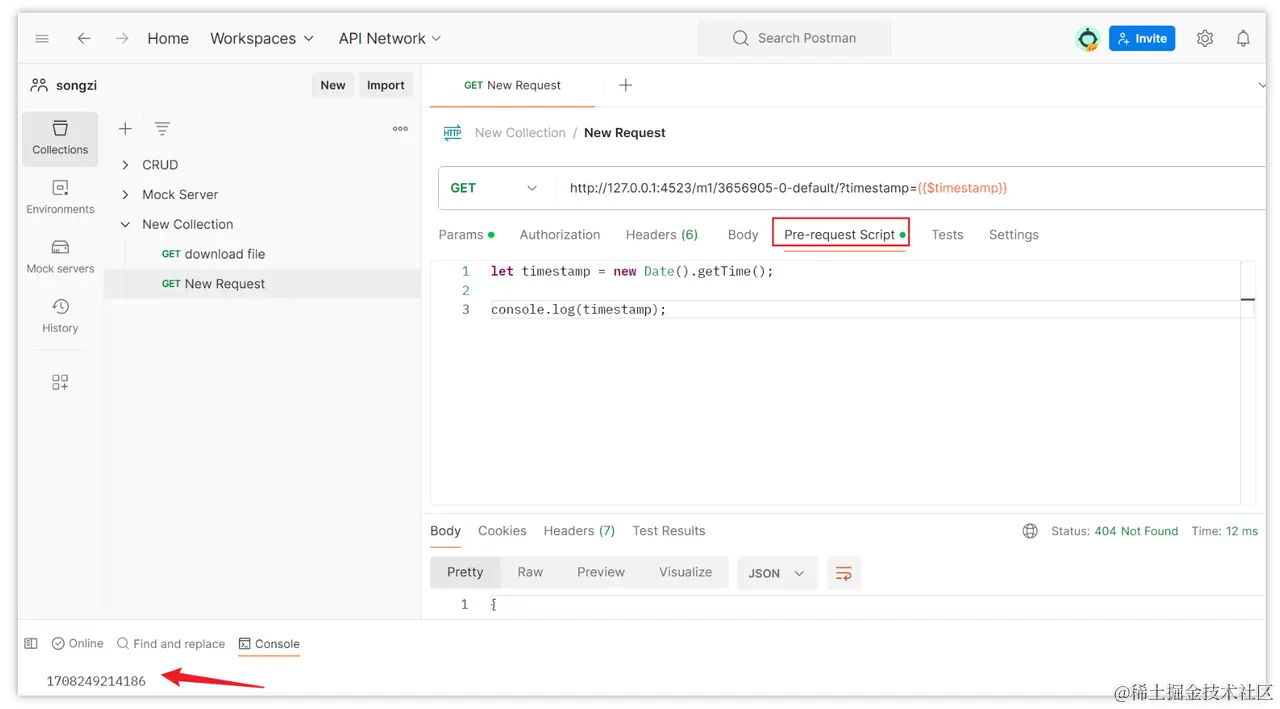Switch to the Settings tab
This screenshot has width=1280, height=709.
tap(1014, 234)
